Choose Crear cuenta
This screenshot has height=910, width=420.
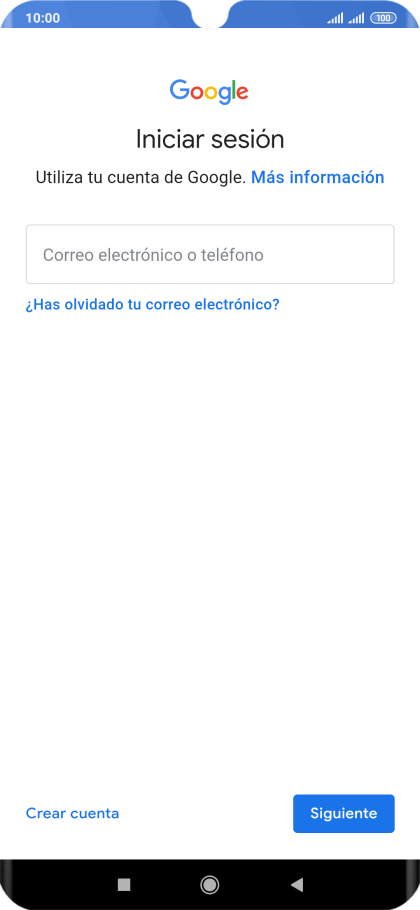(x=73, y=813)
